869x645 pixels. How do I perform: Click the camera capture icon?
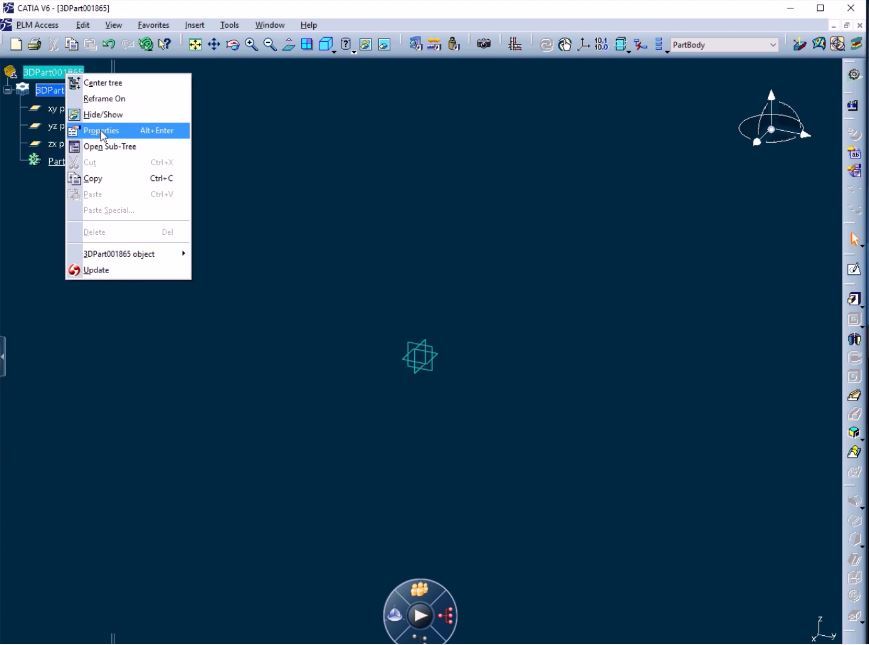[x=484, y=45]
